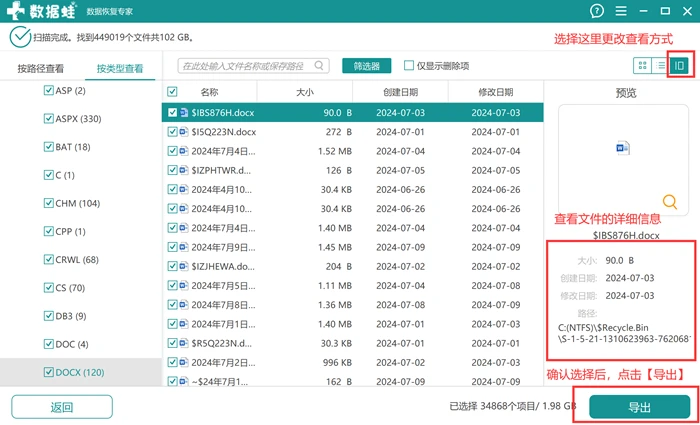Switch to grid thumbnail view
Image resolution: width=700 pixels, height=425 pixels.
point(642,66)
